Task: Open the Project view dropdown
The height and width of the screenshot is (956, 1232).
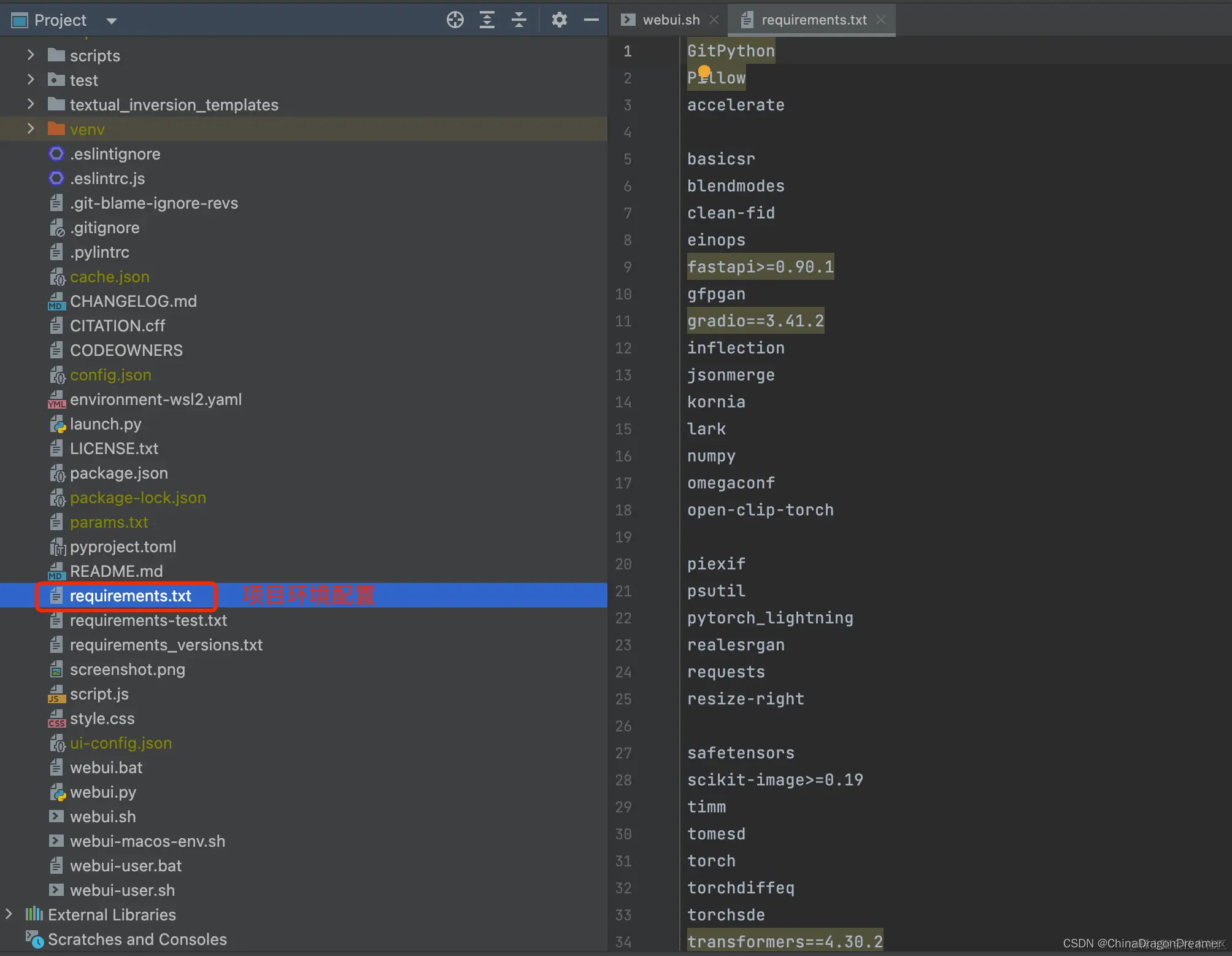Action: point(111,21)
